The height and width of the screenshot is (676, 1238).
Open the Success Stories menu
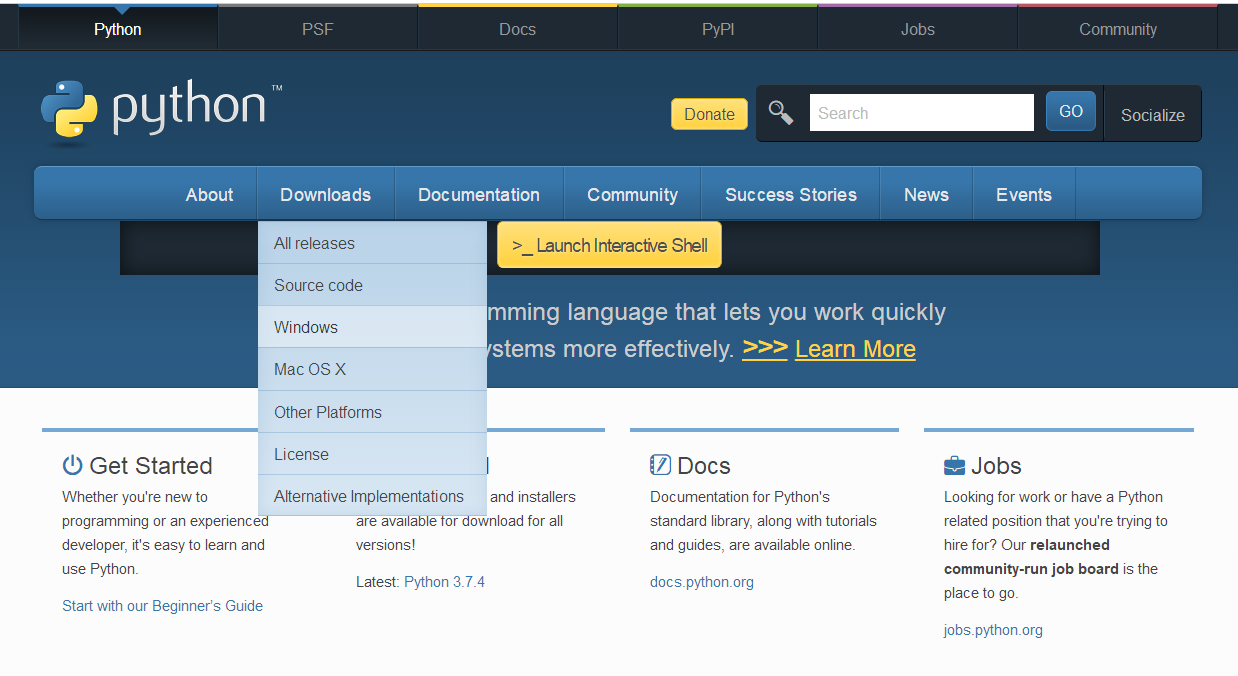[x=791, y=195]
